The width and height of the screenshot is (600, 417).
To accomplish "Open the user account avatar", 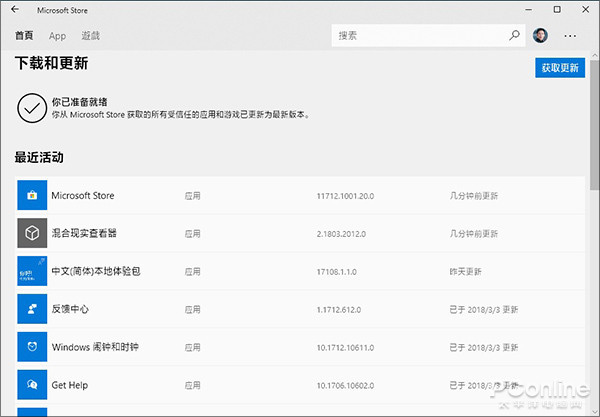I will click(540, 36).
